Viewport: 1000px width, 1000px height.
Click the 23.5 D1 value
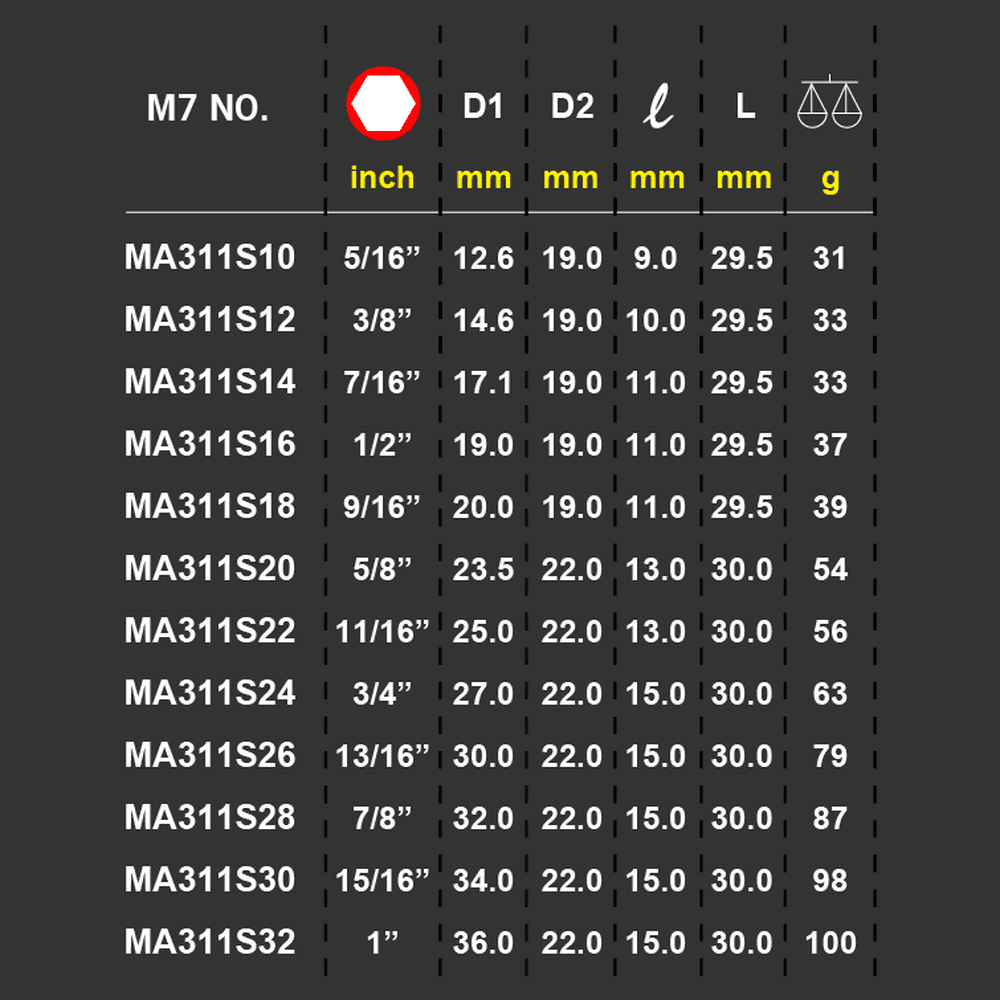[483, 570]
